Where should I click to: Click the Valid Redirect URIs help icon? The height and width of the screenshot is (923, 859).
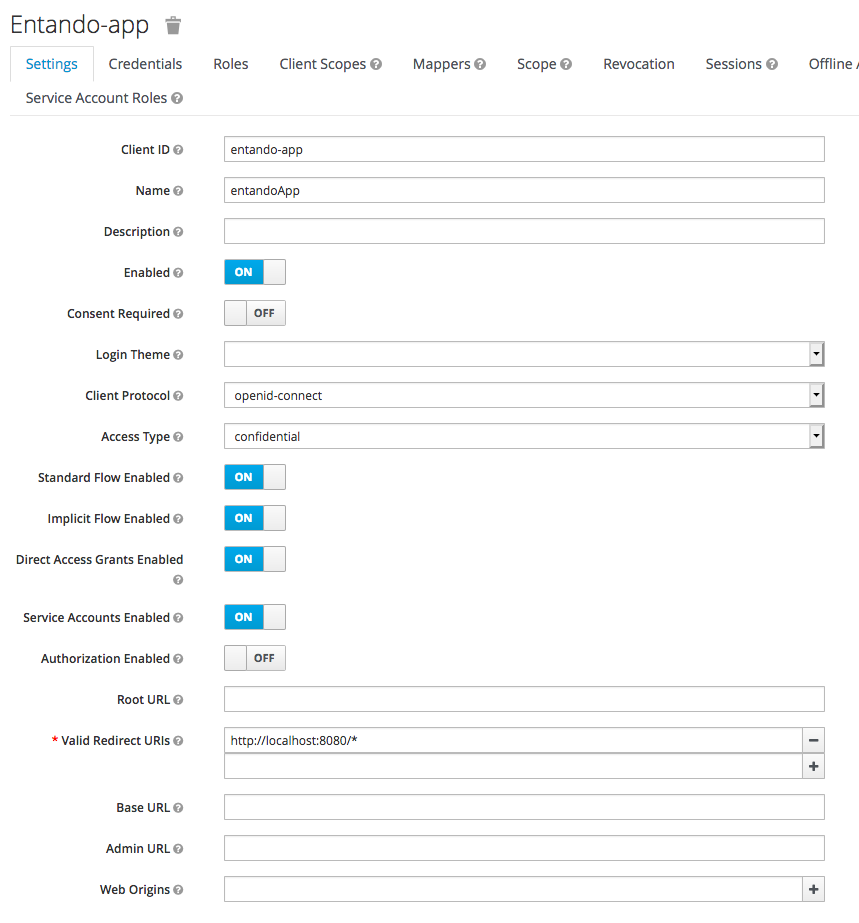tap(178, 741)
